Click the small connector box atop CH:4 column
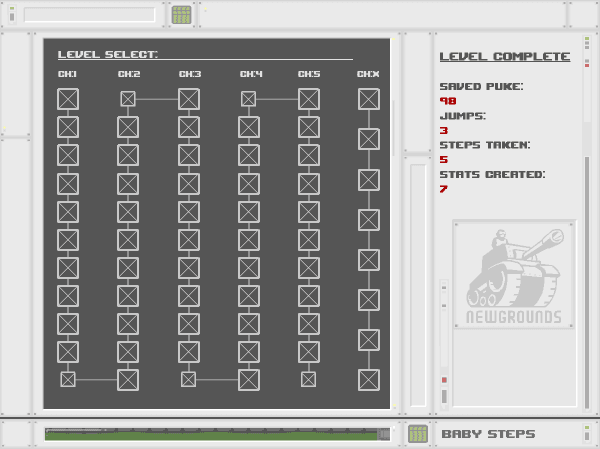600x449 pixels. (248, 99)
